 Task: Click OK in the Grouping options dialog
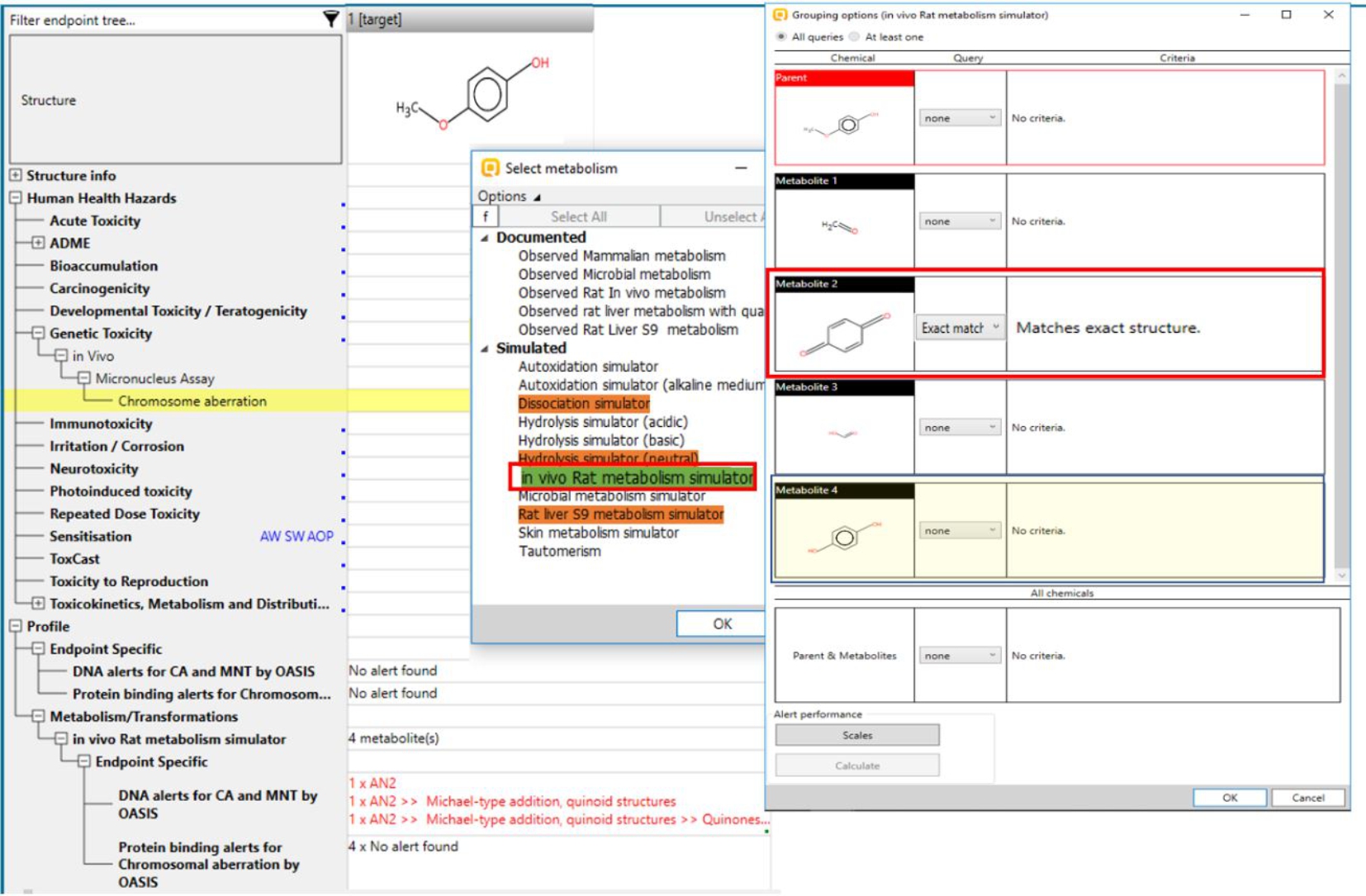pos(1230,798)
